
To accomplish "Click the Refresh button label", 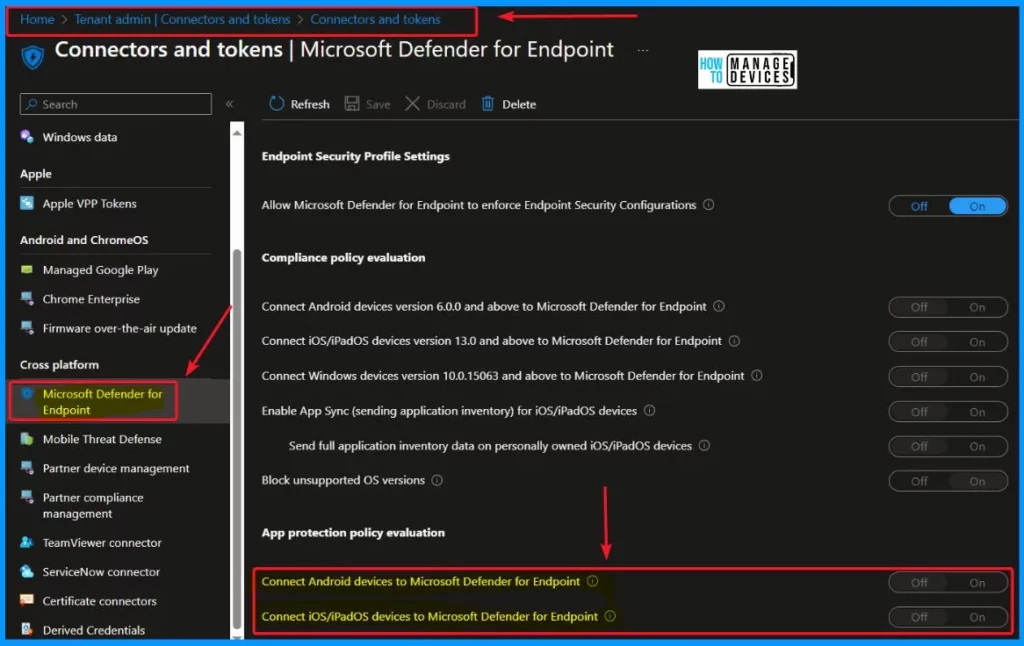I will (x=310, y=105).
